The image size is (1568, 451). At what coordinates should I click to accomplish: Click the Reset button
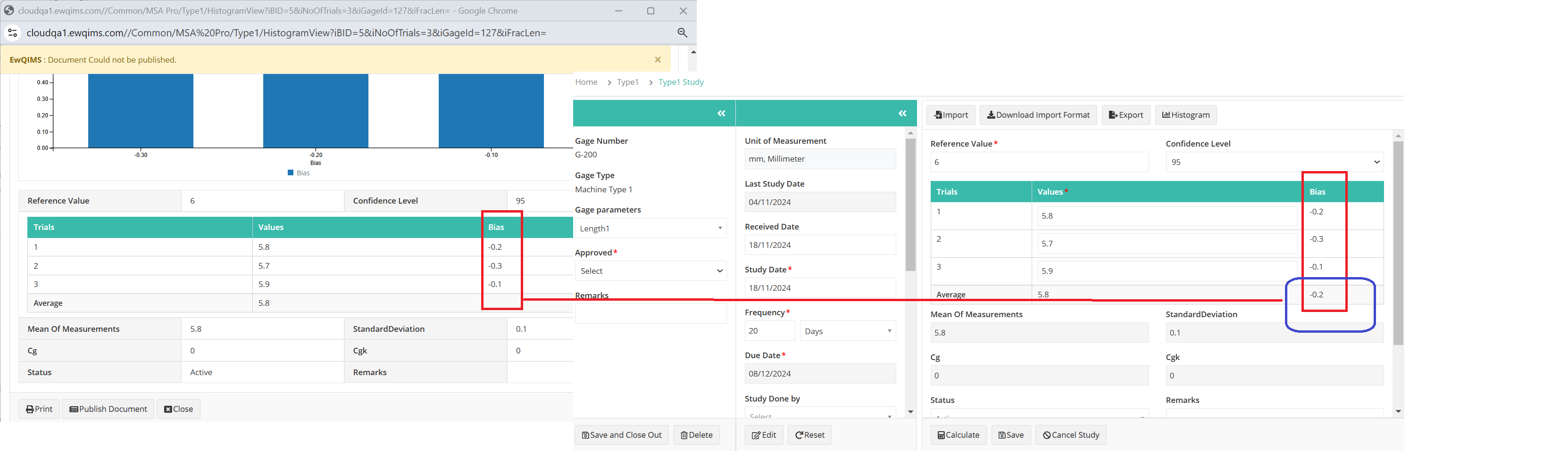(x=809, y=435)
